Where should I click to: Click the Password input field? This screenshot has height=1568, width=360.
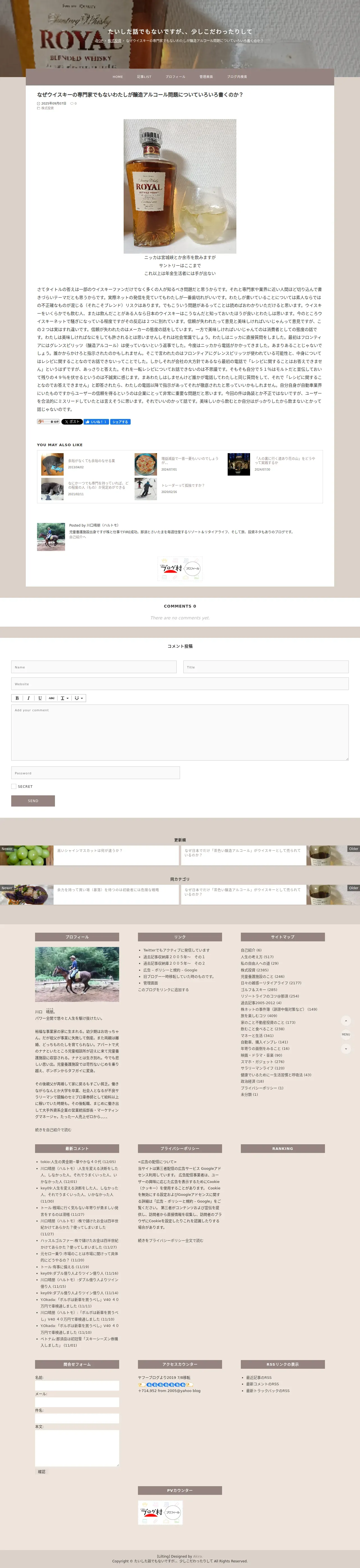(x=96, y=773)
